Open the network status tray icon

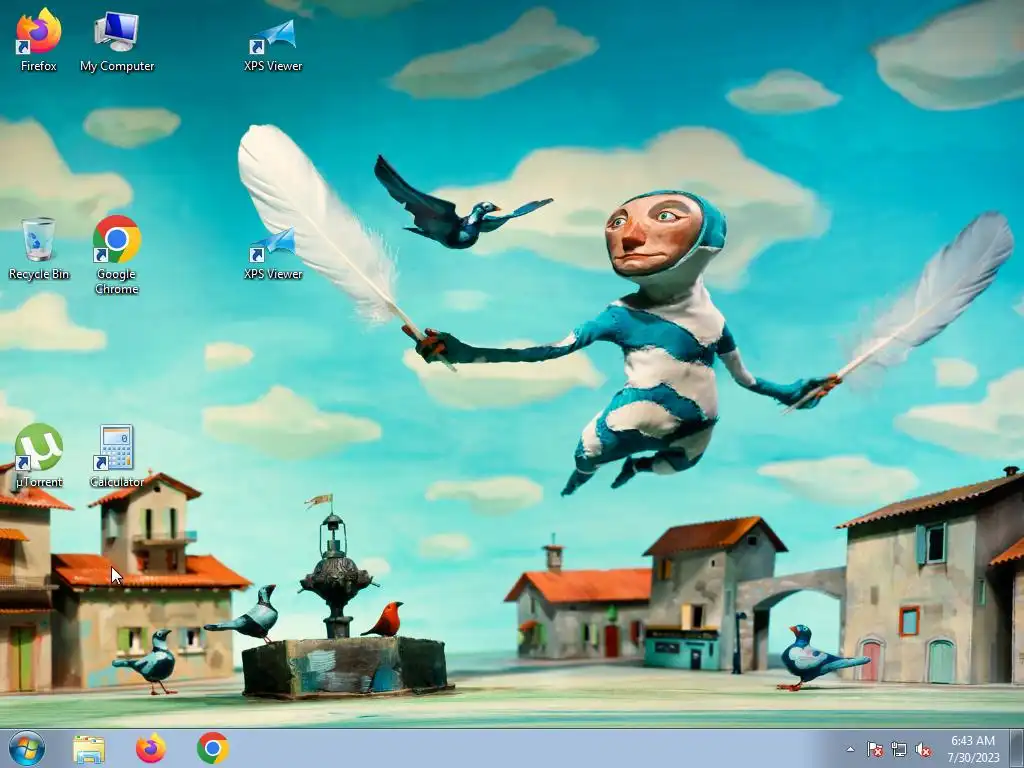(x=899, y=750)
